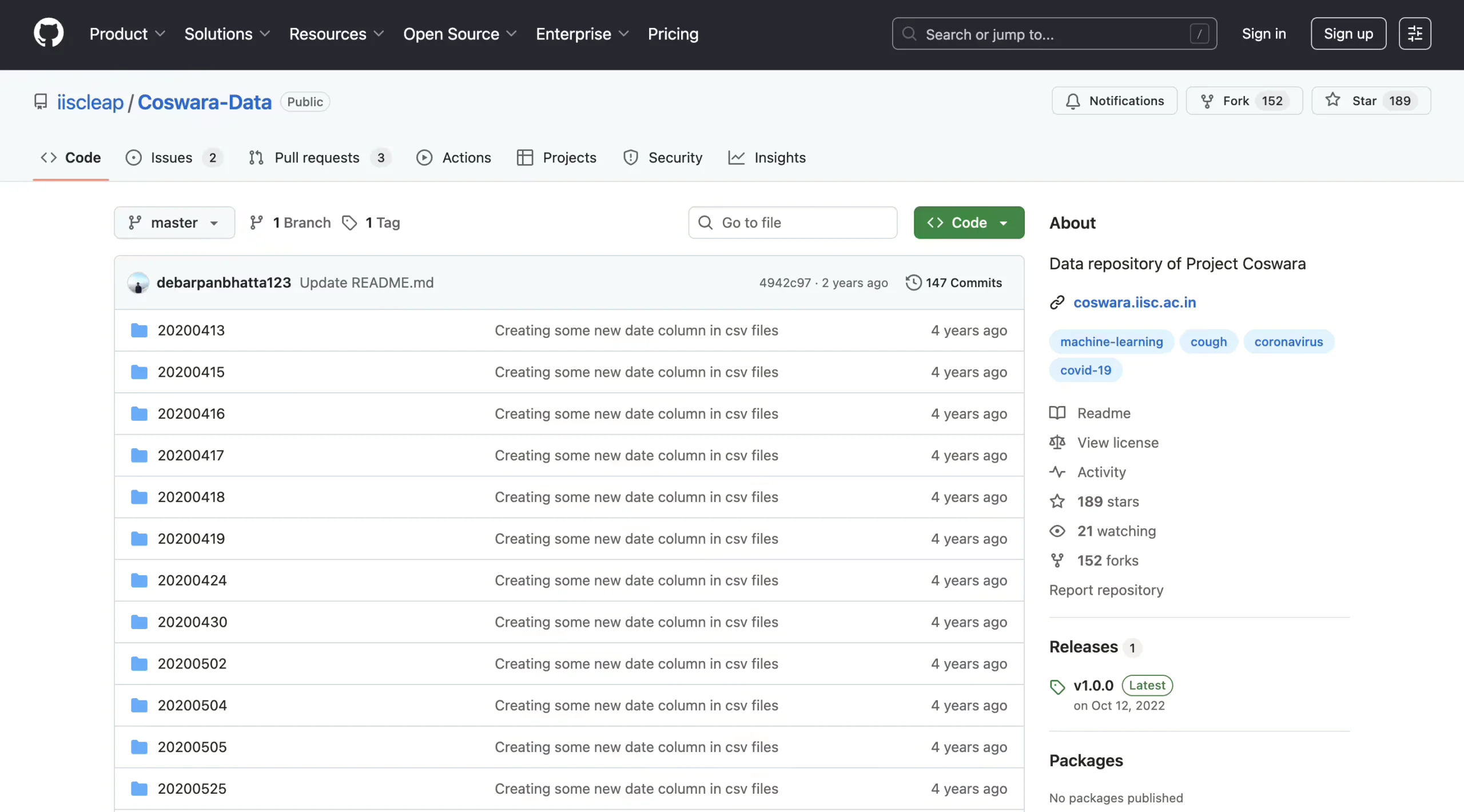Click the Go to file search field
1464x812 pixels.
(x=793, y=222)
